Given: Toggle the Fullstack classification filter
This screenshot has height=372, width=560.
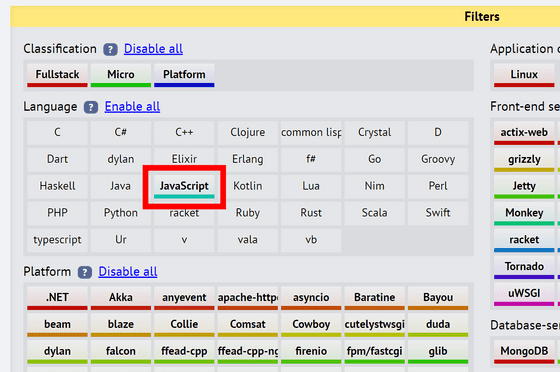Looking at the screenshot, I should [x=57, y=75].
